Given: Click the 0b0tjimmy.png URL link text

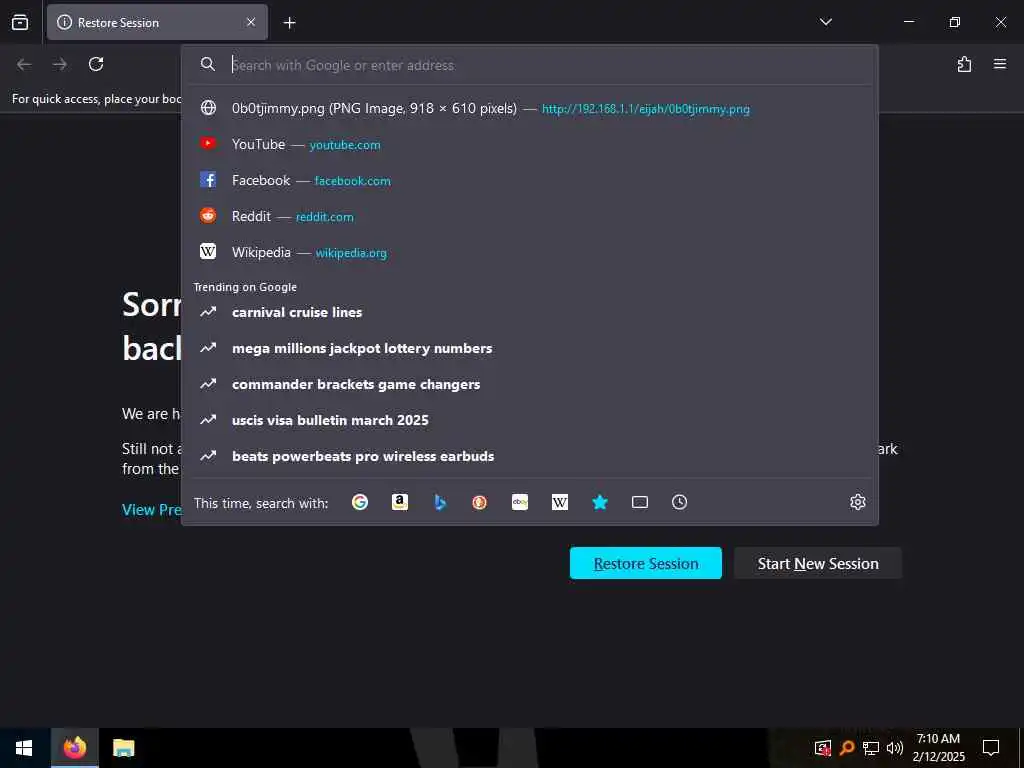Looking at the screenshot, I should coord(646,109).
